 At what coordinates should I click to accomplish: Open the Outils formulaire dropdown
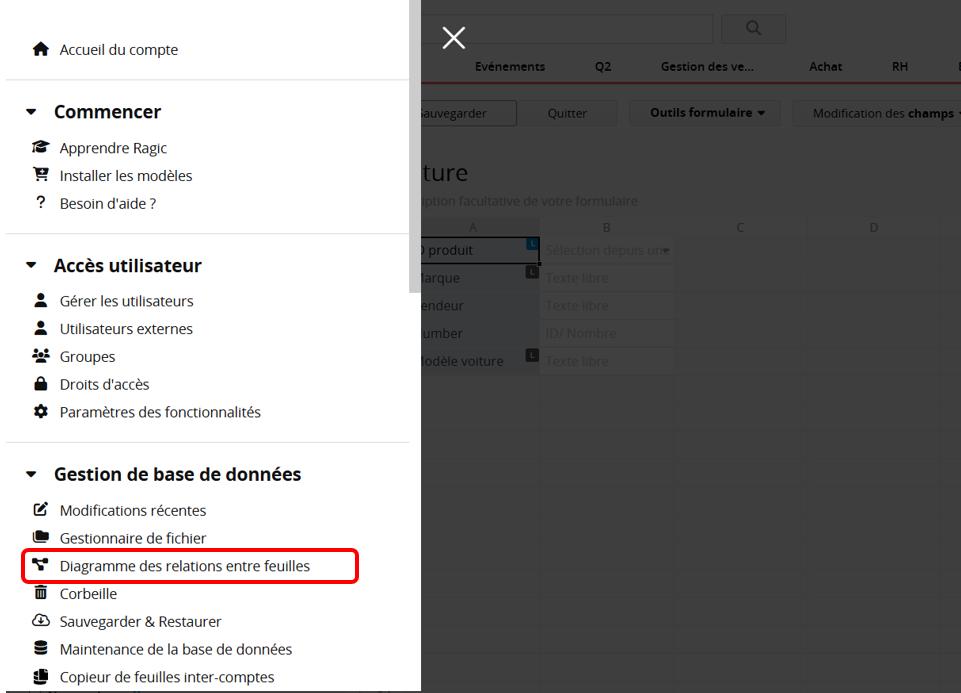click(x=707, y=113)
